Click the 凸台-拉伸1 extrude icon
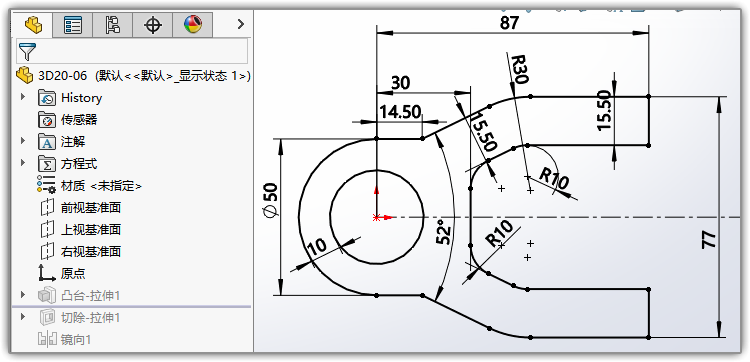Image resolution: width=750 pixels, height=362 pixels. click(x=46, y=295)
